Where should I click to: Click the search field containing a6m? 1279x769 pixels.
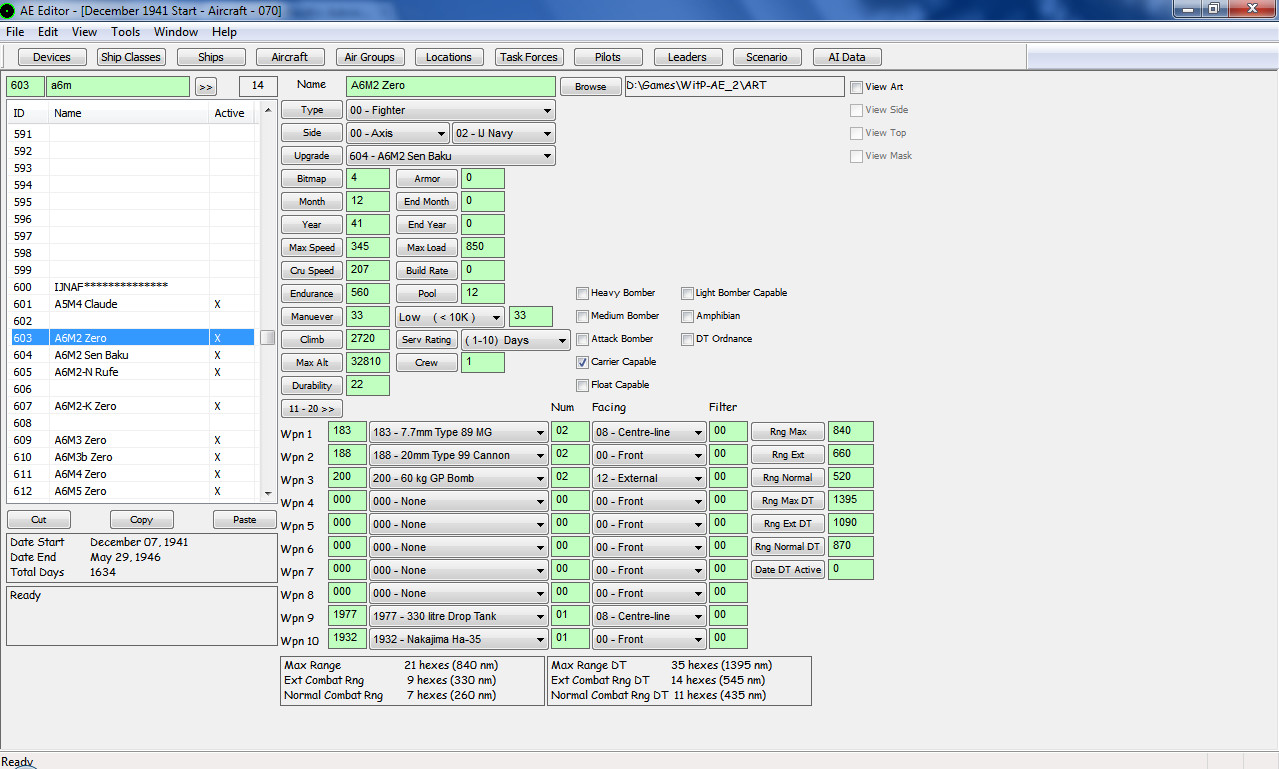point(118,87)
